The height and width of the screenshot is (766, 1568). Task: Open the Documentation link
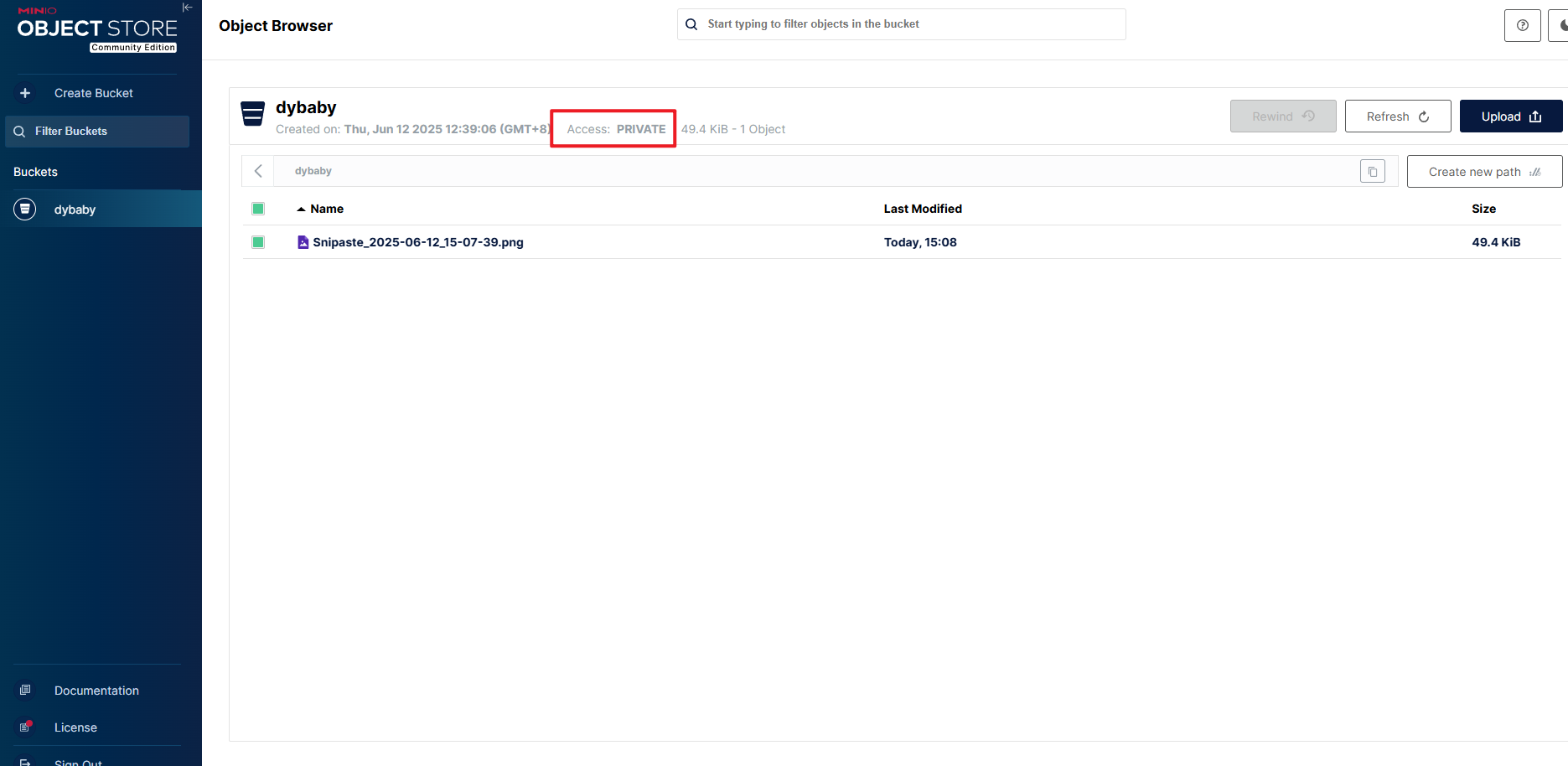coord(96,691)
